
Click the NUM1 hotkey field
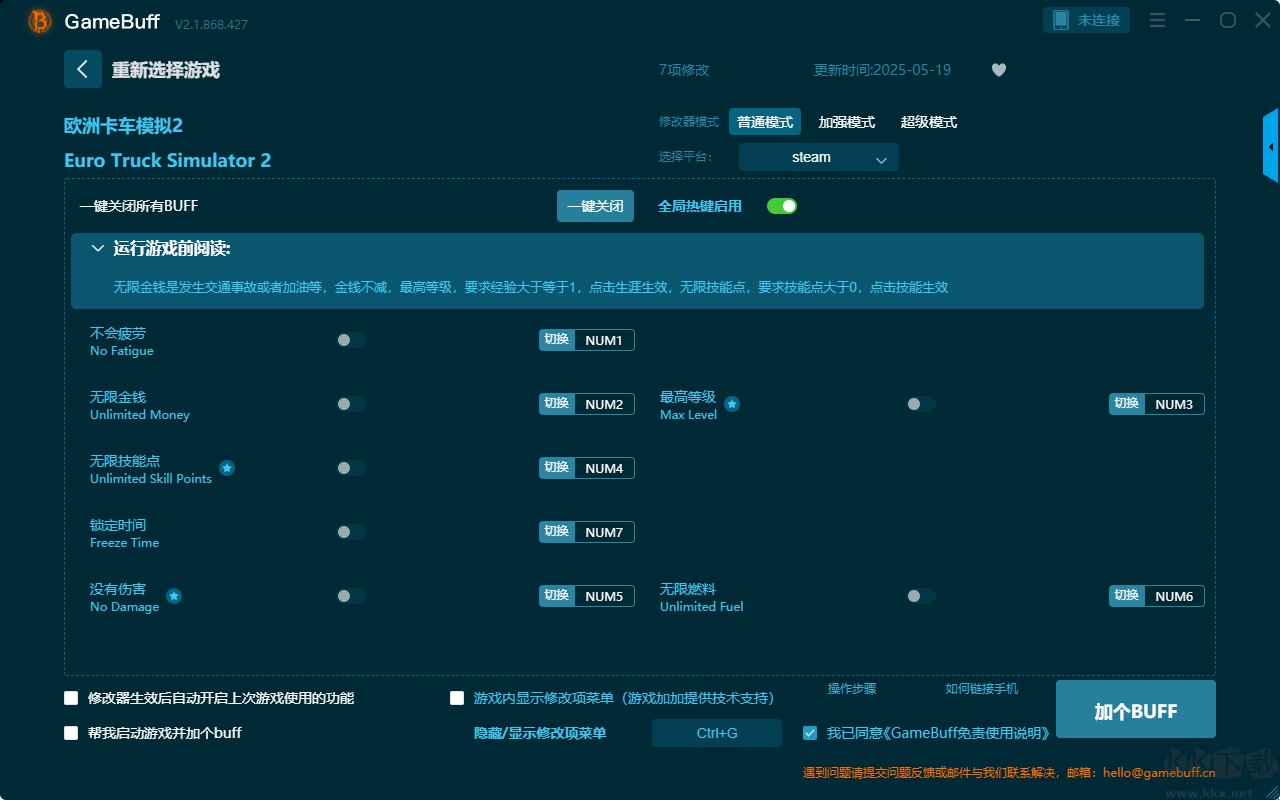604,340
